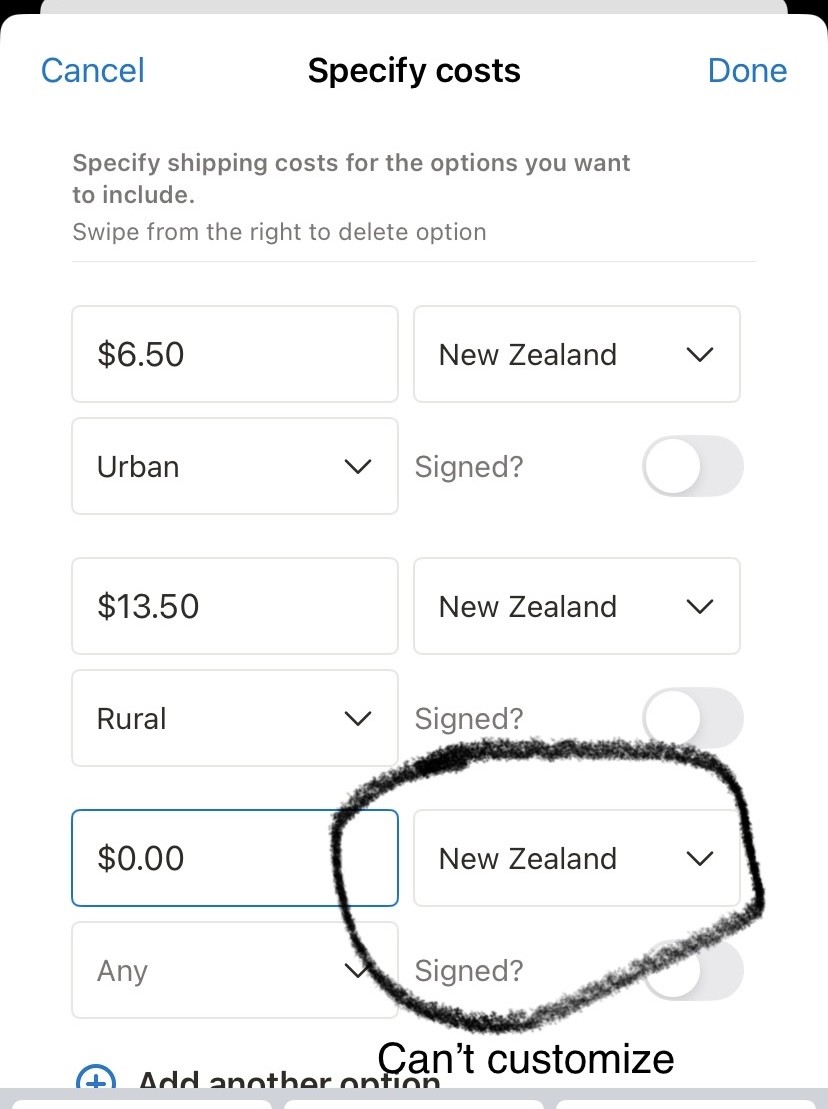The height and width of the screenshot is (1109, 828).
Task: Click the $13.50 shipping cost field
Action: pos(234,606)
